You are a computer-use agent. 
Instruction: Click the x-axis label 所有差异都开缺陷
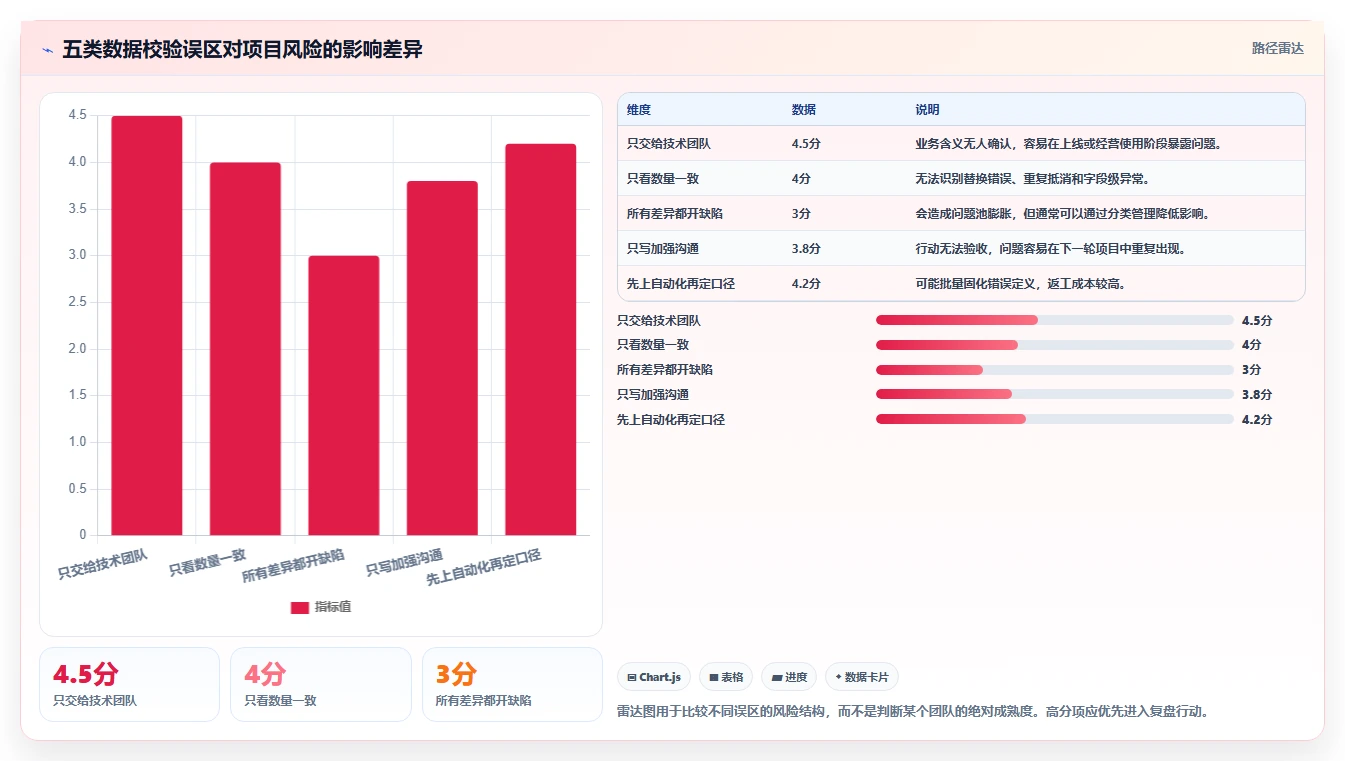click(x=293, y=566)
